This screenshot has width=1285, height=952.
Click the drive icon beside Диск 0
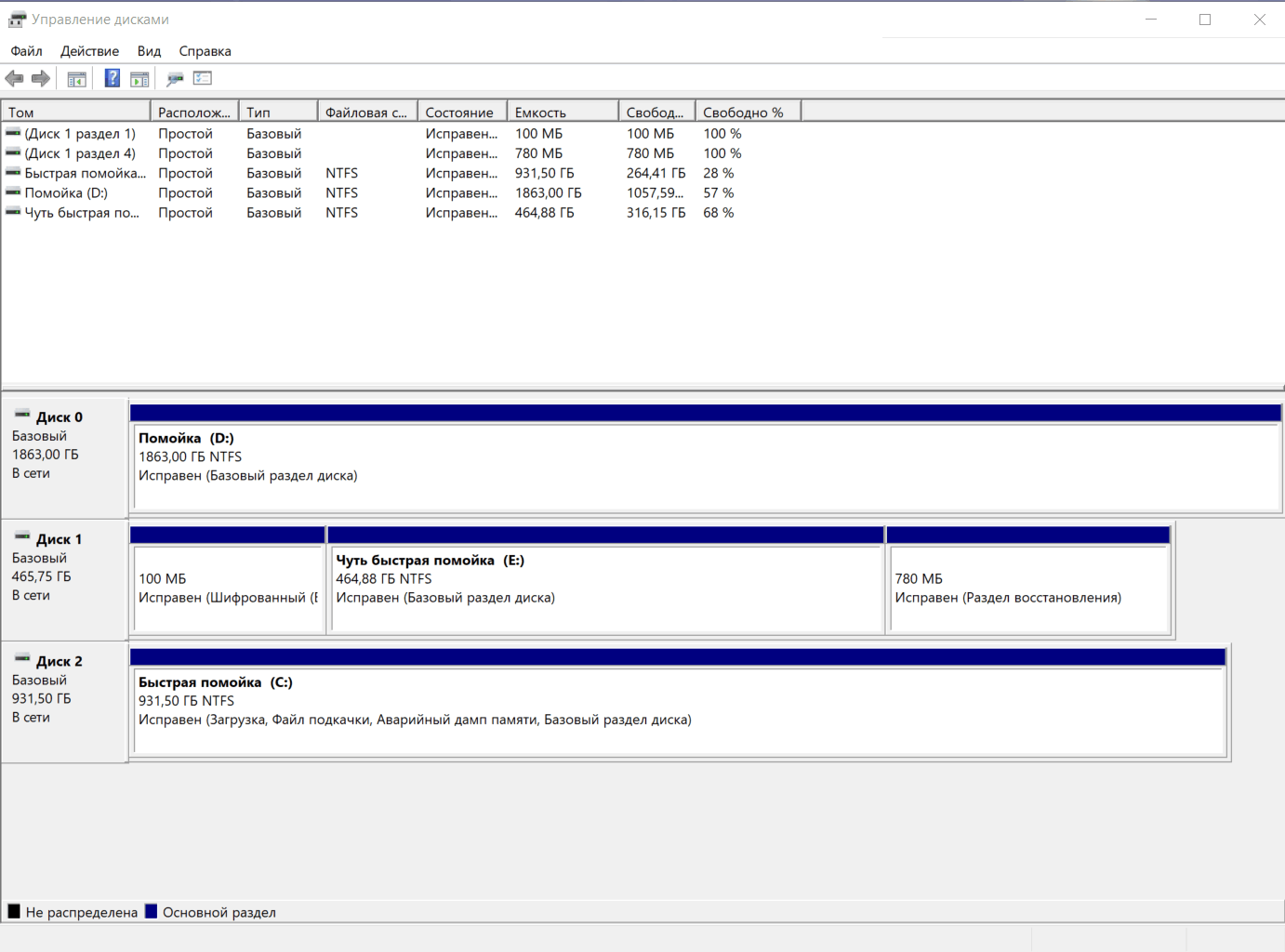point(22,415)
